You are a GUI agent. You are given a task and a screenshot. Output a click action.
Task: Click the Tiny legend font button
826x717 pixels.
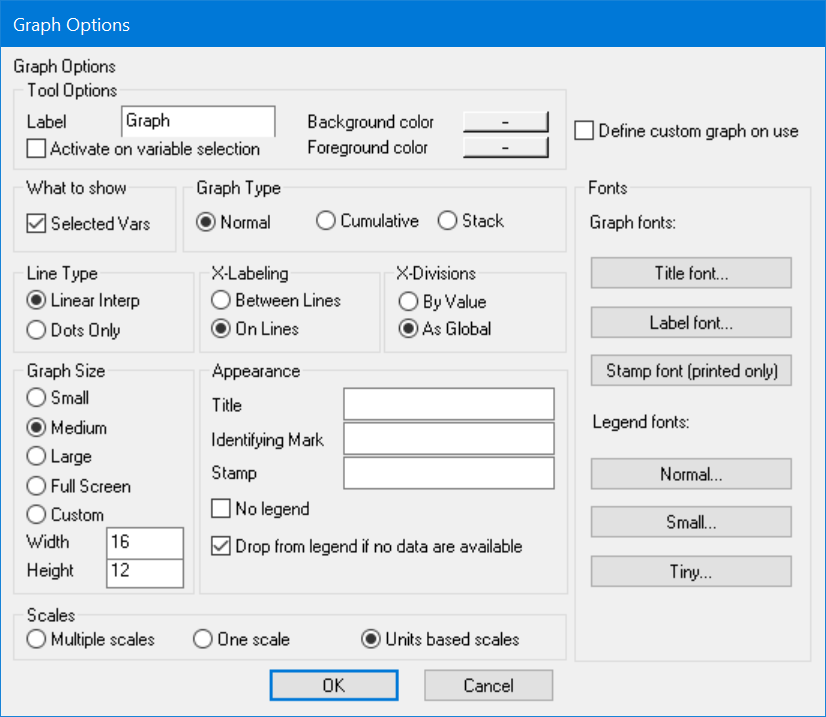pyautogui.click(x=690, y=571)
